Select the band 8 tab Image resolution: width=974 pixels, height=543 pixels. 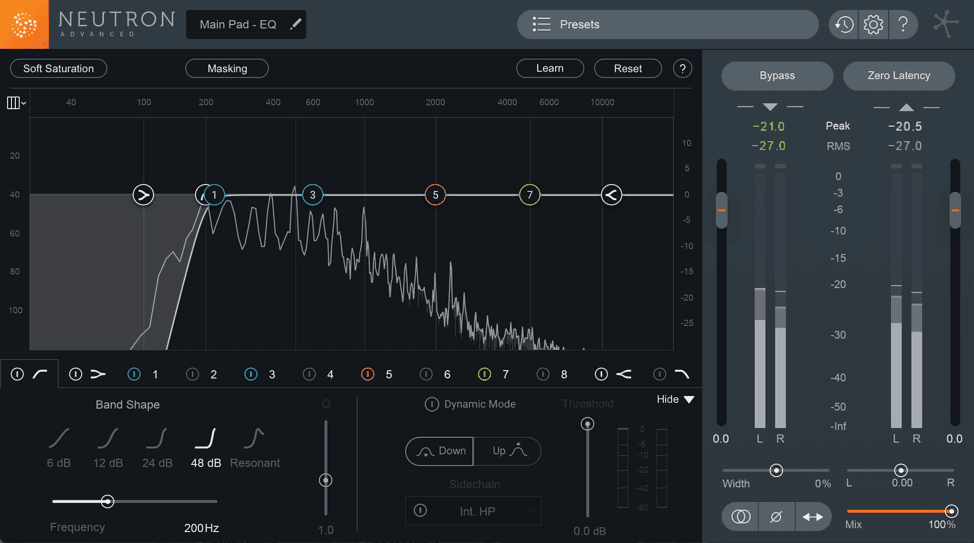pos(563,375)
